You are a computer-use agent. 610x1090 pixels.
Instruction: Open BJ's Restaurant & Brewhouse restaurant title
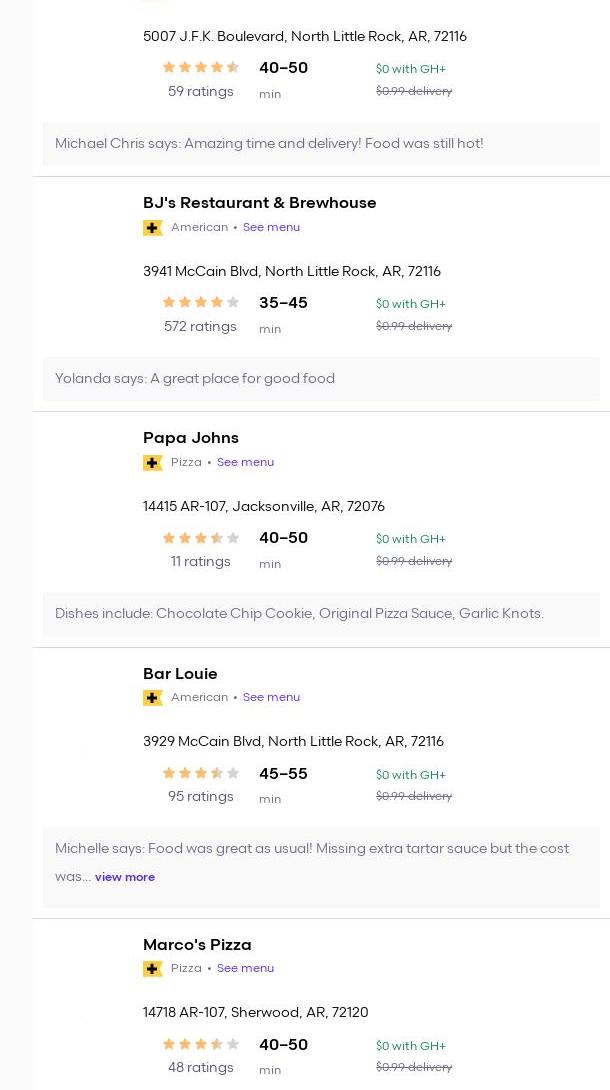259,203
